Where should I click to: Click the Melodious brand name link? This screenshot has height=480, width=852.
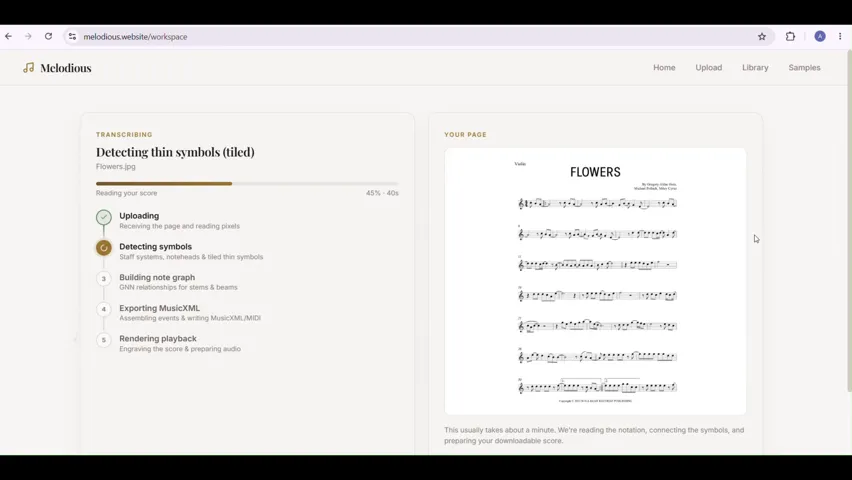click(66, 68)
